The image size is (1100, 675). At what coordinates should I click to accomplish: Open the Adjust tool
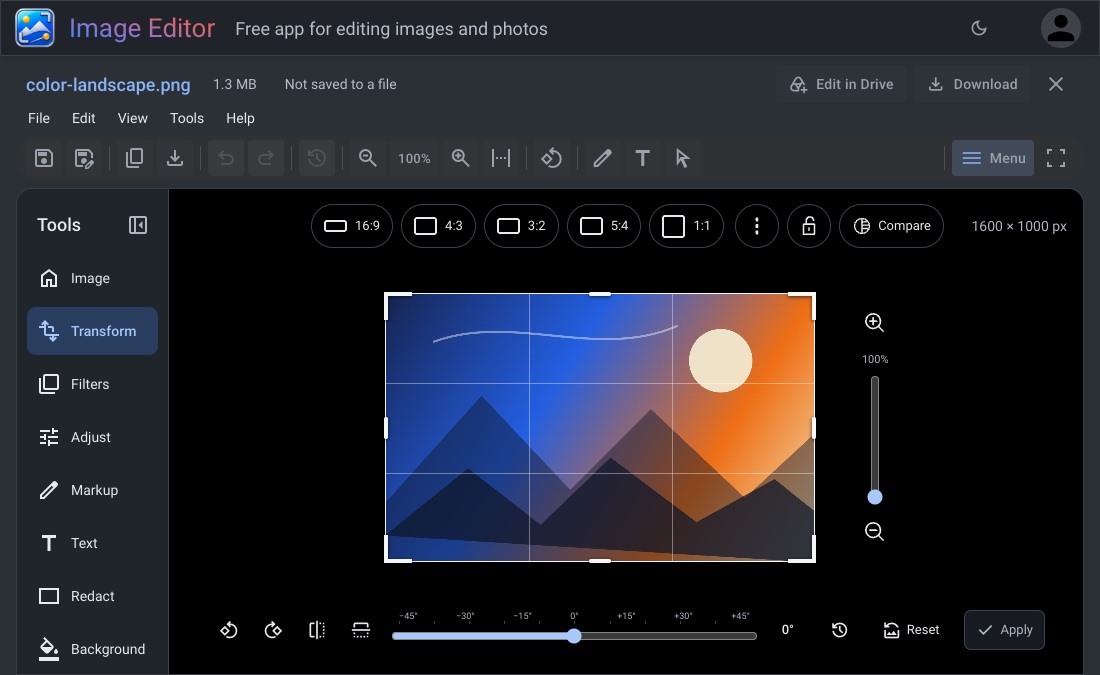tap(93, 437)
